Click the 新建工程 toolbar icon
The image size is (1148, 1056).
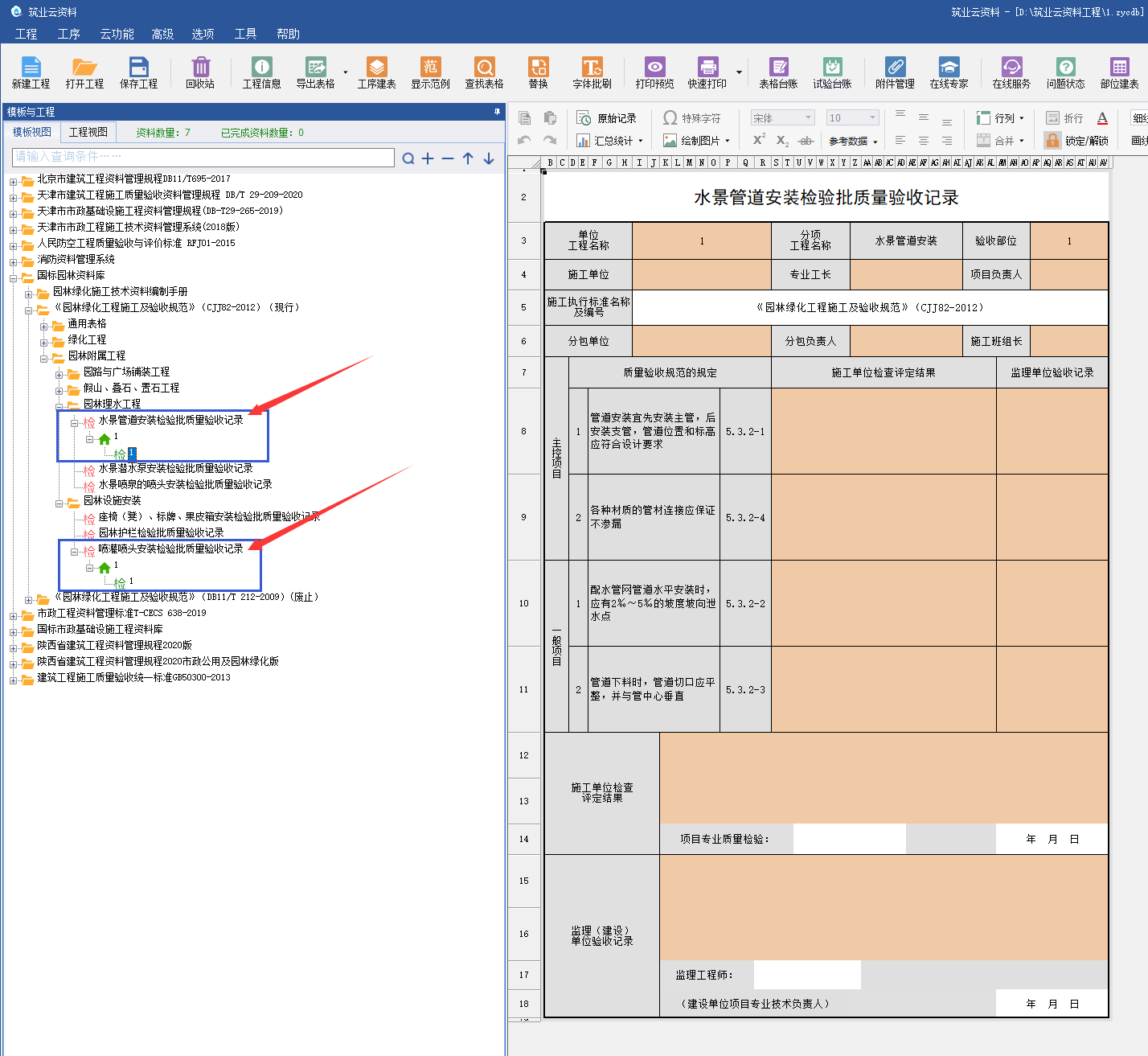[x=31, y=72]
